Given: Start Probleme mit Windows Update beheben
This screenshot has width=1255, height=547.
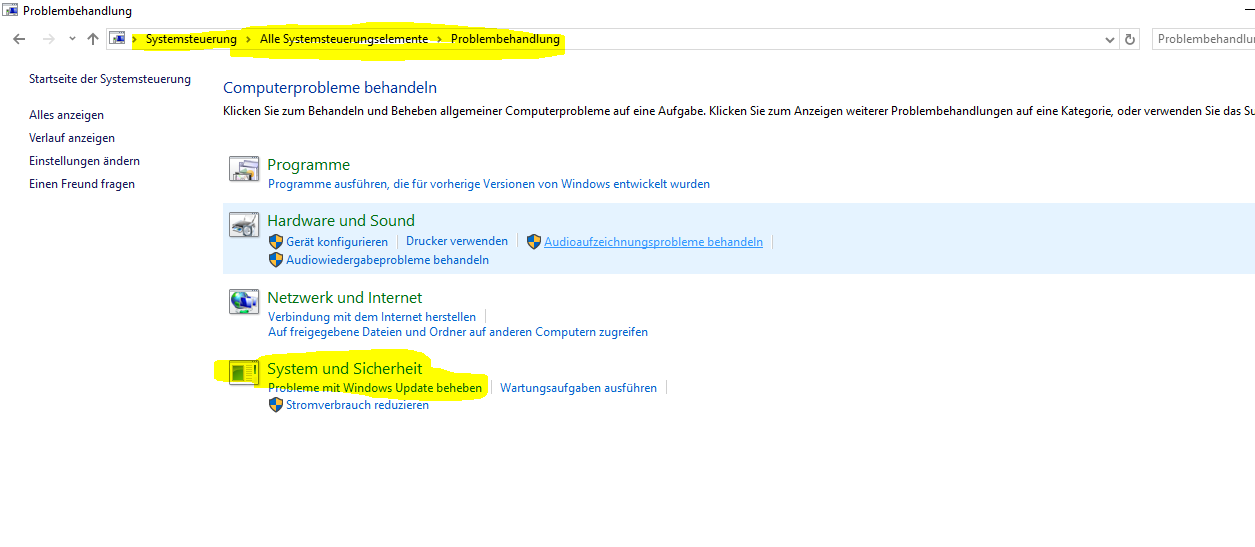Looking at the screenshot, I should click(375, 388).
